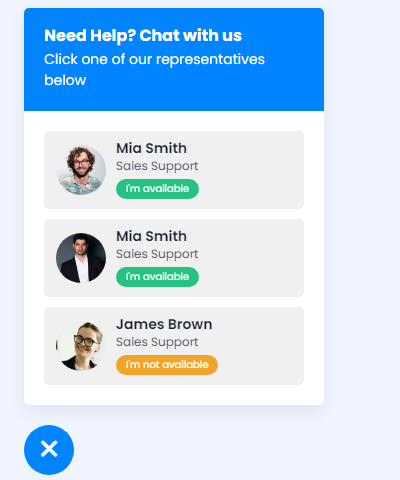Click the dark-suited man's avatar photo

[x=81, y=258]
